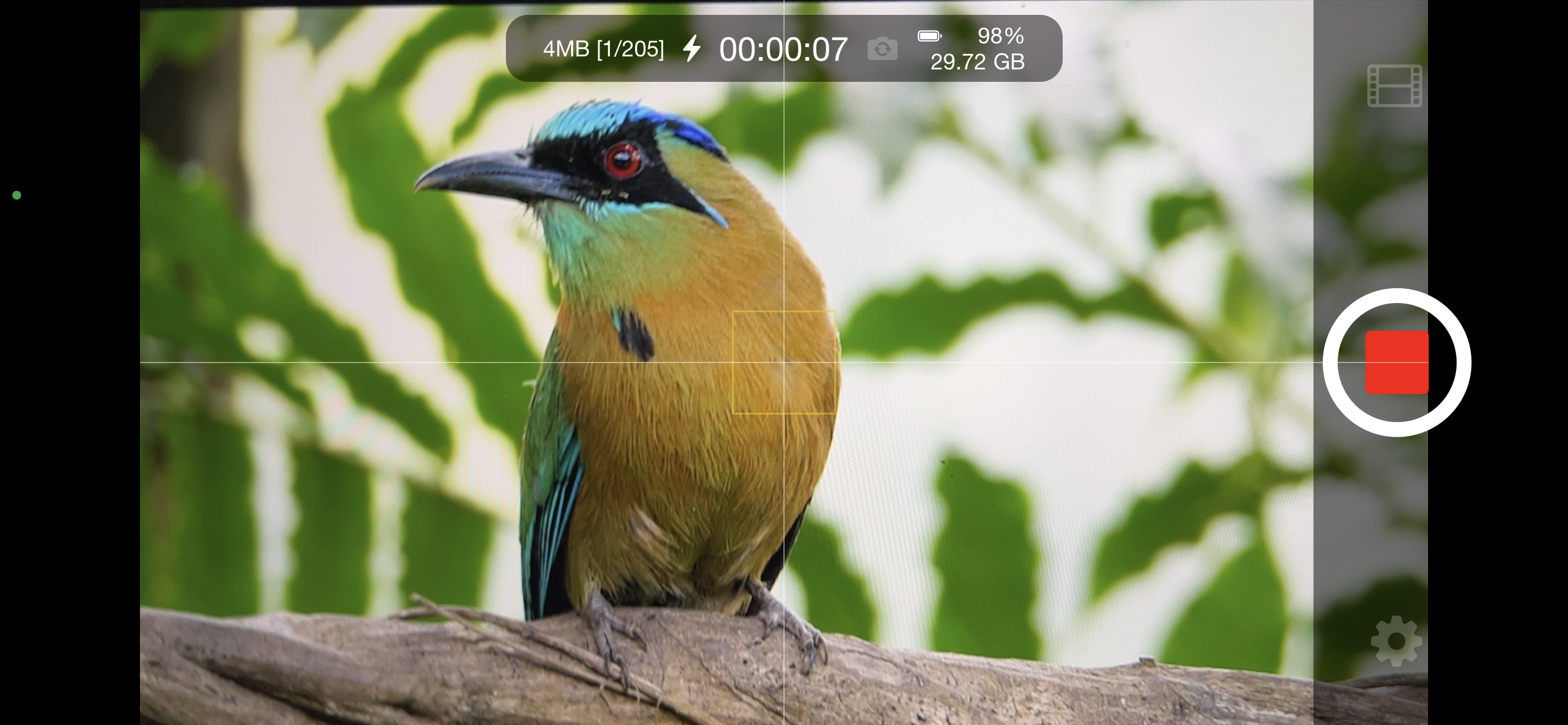This screenshot has height=725, width=1568.
Task: Tap the 00:00:07 recording timer
Action: coord(783,49)
